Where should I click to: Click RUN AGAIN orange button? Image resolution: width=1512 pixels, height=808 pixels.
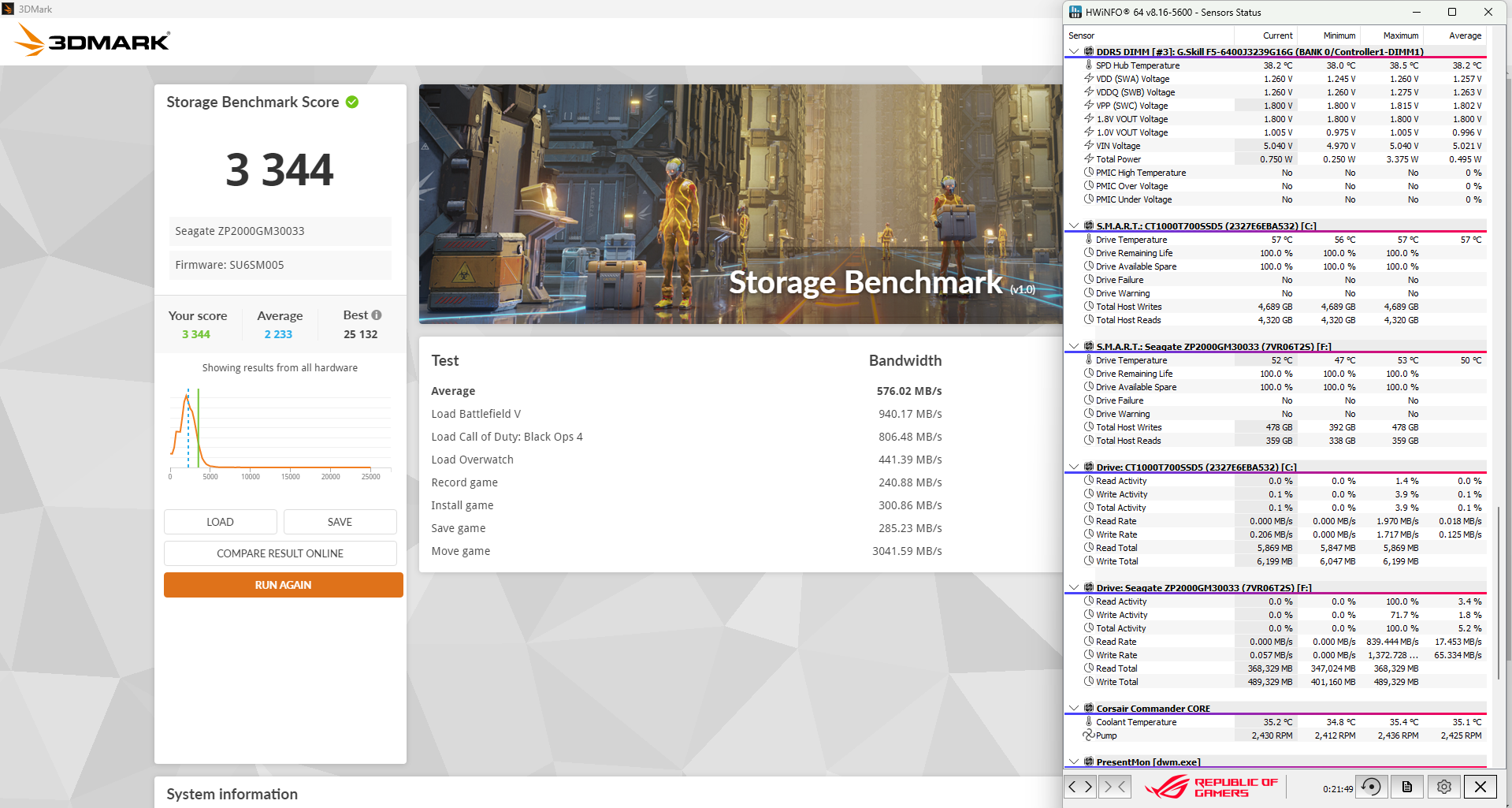(283, 585)
